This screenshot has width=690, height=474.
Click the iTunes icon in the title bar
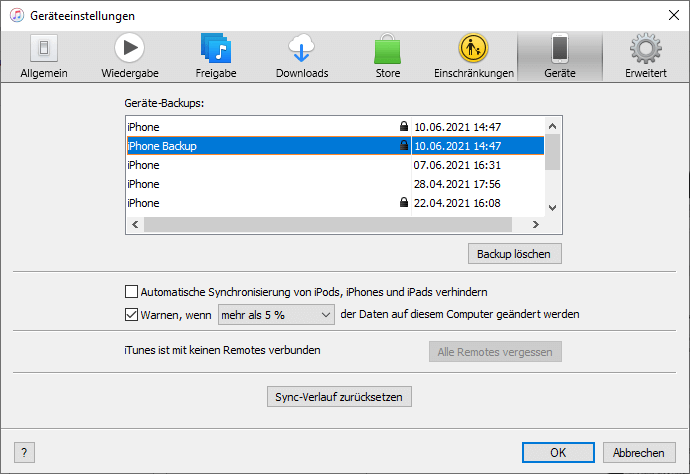pyautogui.click(x=17, y=15)
